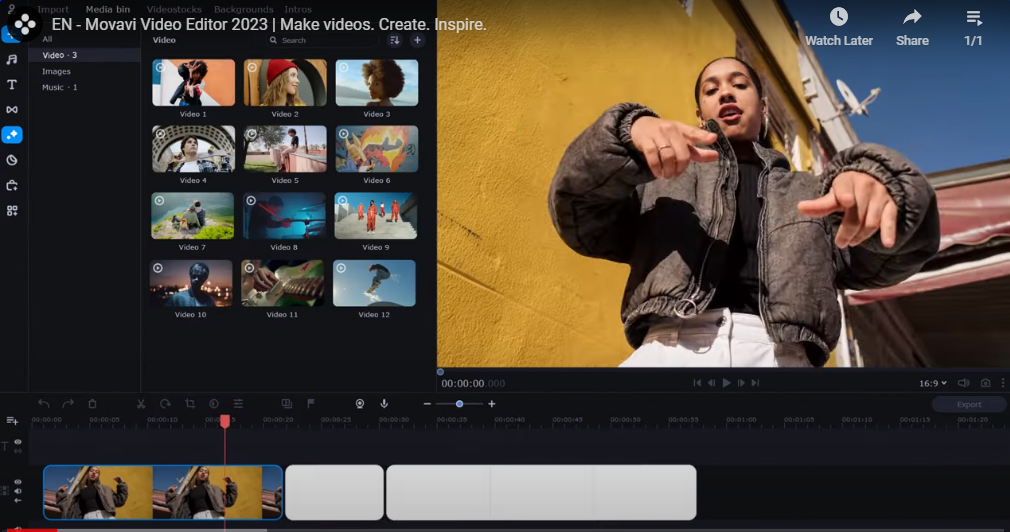Open the More Tools grid icon
This screenshot has height=532, width=1010.
[12, 211]
